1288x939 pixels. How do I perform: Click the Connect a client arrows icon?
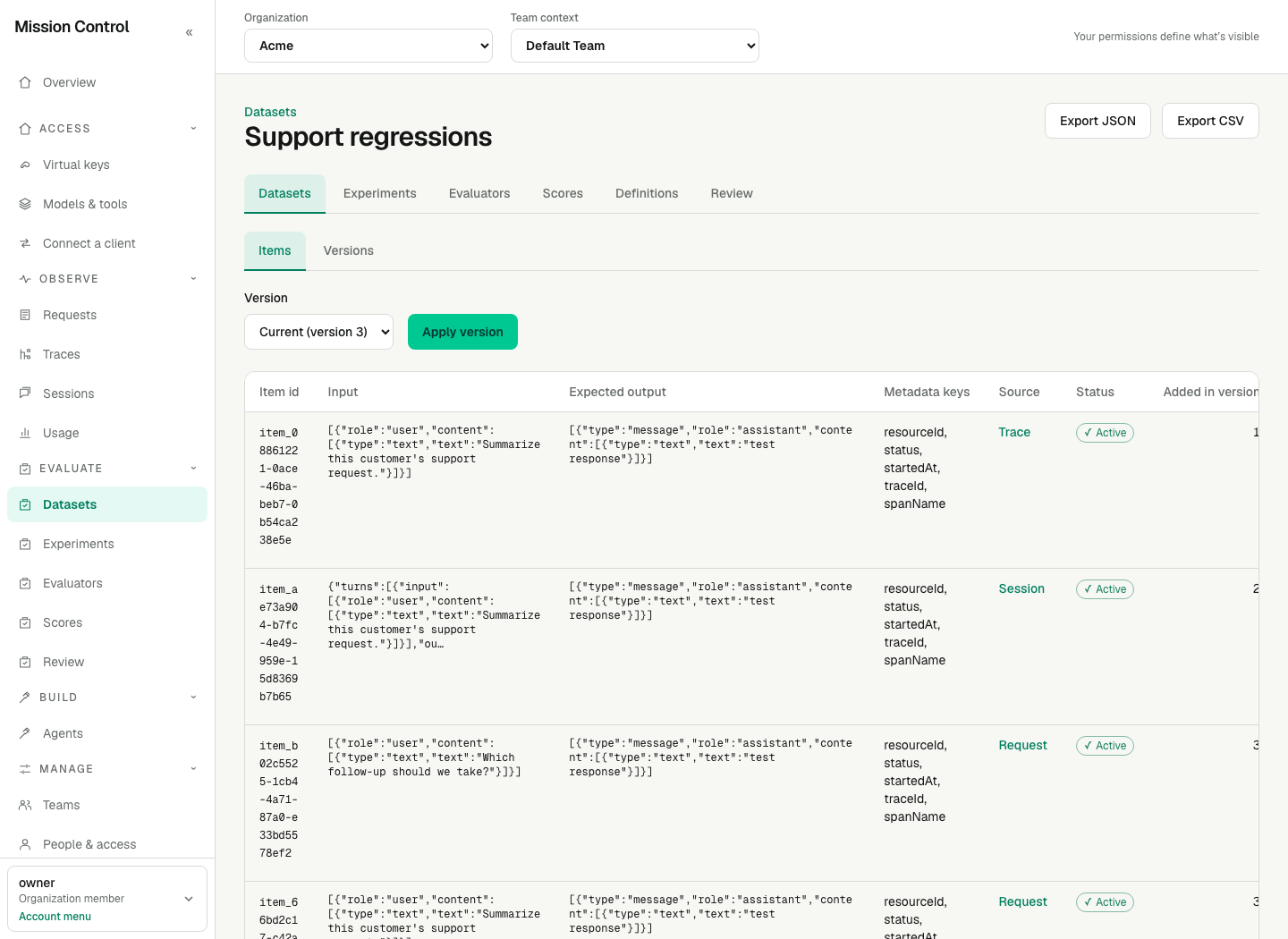coord(25,243)
